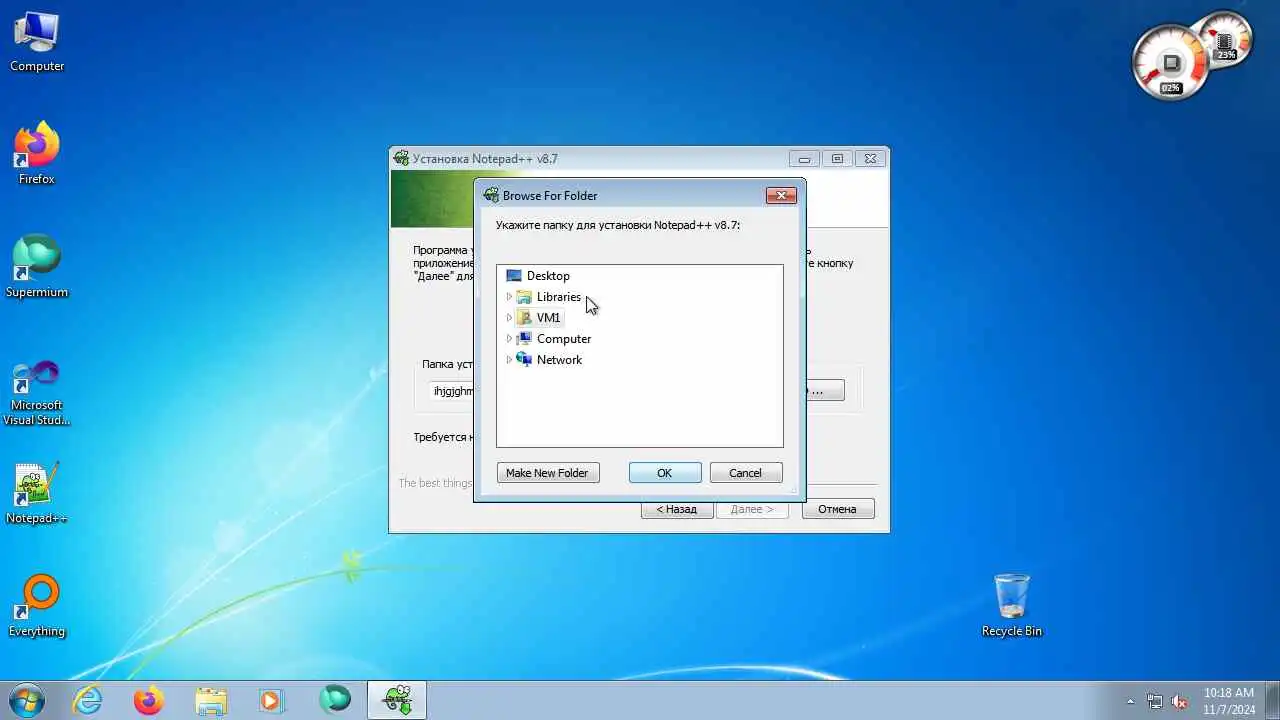Open Windows Explorer from the taskbar
The image size is (1280, 720).
[x=210, y=700]
